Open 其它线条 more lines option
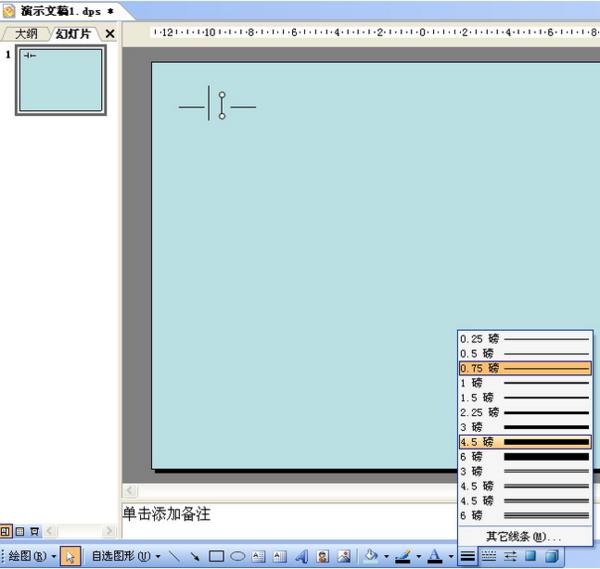Viewport: 600px width, 569px height. tap(524, 536)
